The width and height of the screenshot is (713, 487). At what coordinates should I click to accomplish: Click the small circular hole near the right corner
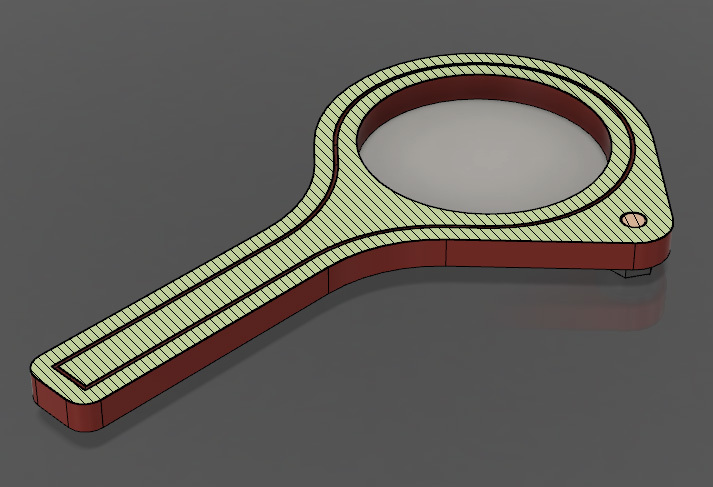(x=632, y=220)
